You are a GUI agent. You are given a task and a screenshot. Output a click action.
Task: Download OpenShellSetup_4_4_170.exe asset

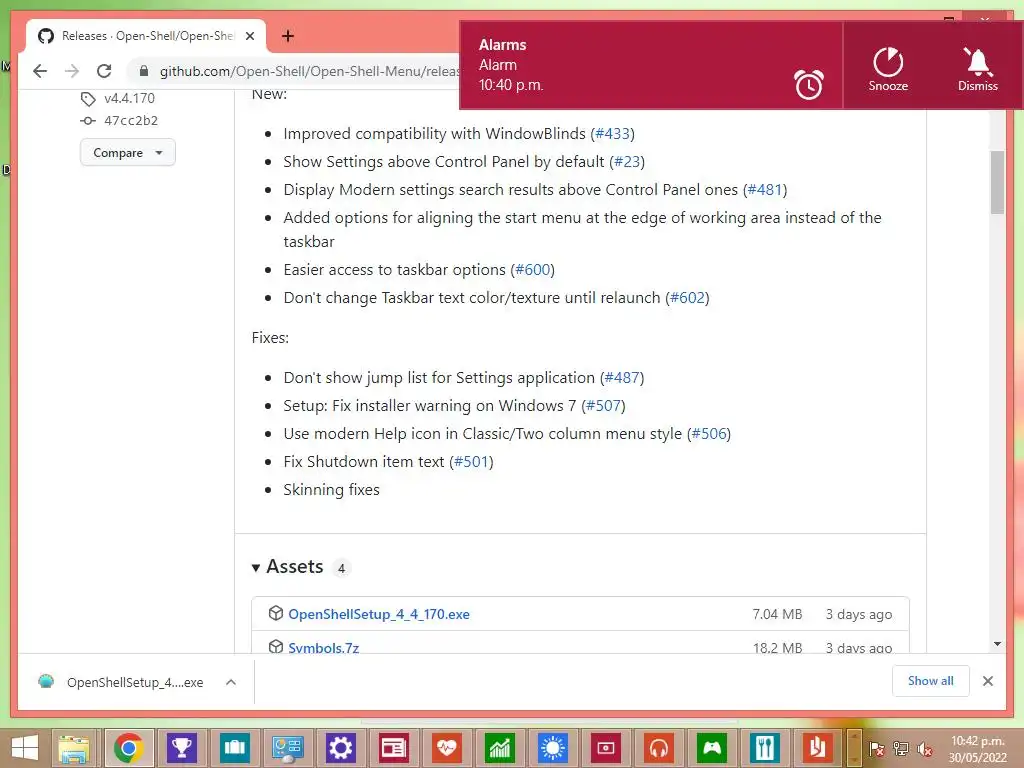pyautogui.click(x=379, y=615)
